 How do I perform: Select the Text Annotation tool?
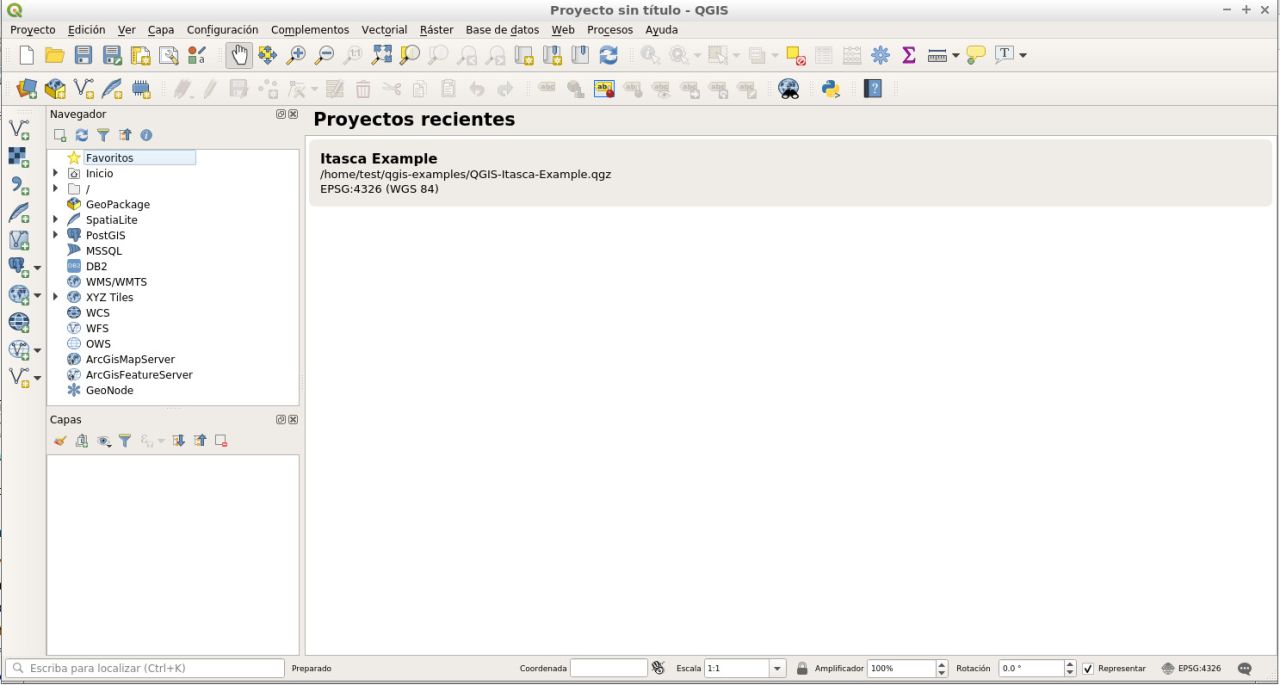pyautogui.click(x=1005, y=55)
